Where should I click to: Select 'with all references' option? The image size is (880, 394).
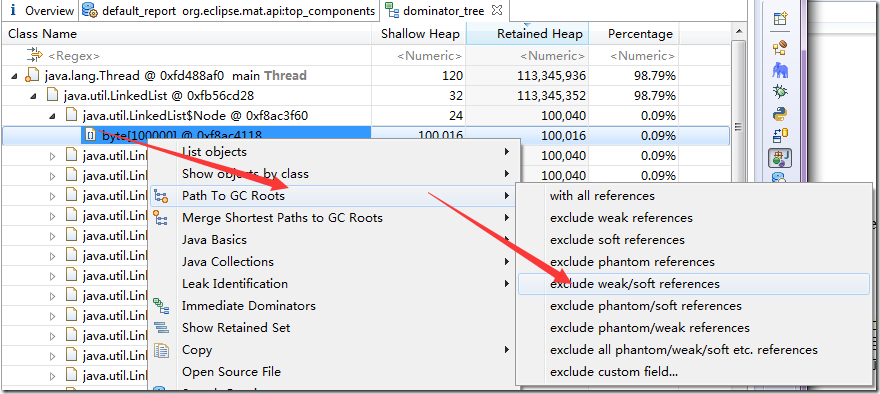coord(694,196)
